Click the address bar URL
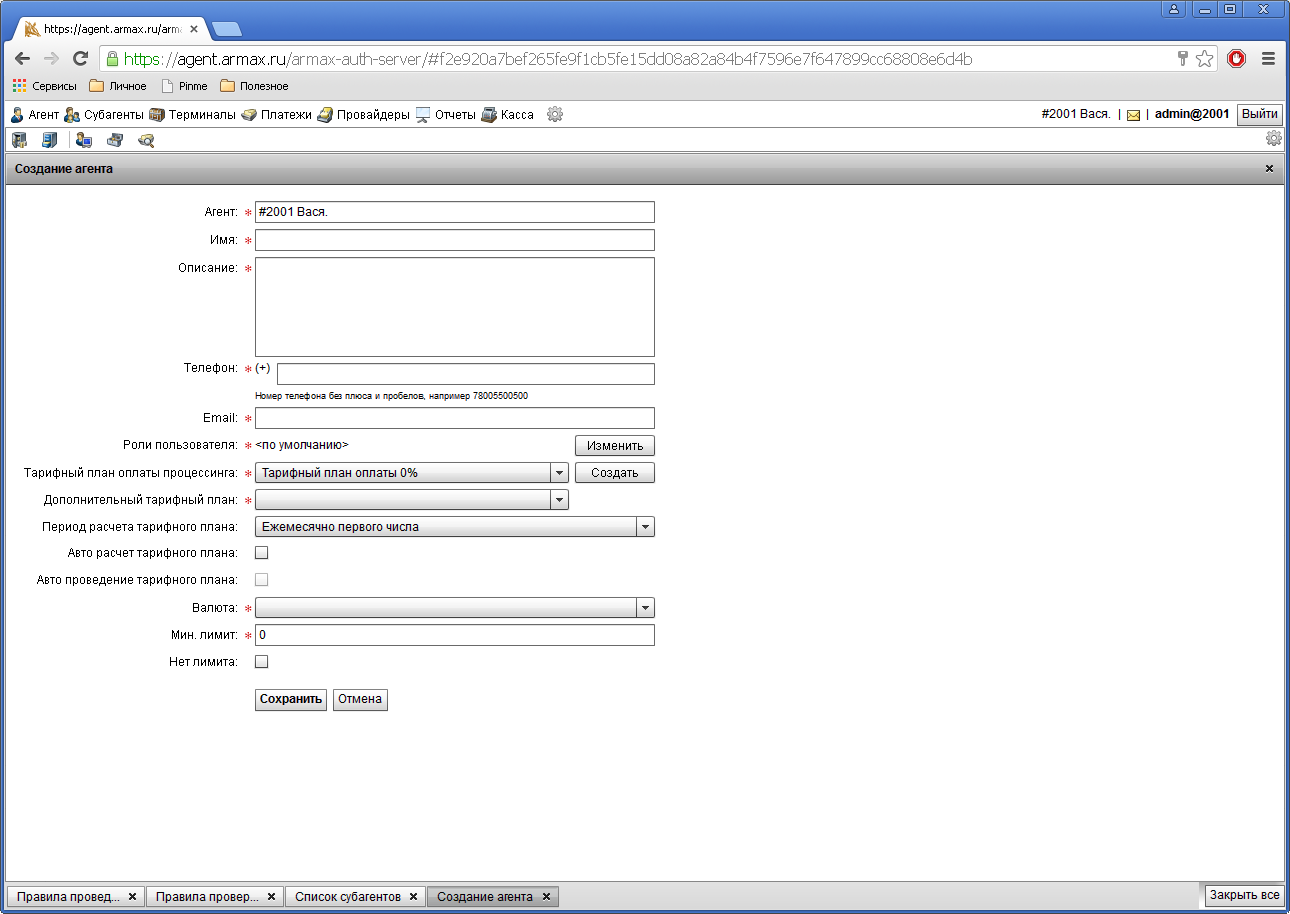 pyautogui.click(x=548, y=59)
